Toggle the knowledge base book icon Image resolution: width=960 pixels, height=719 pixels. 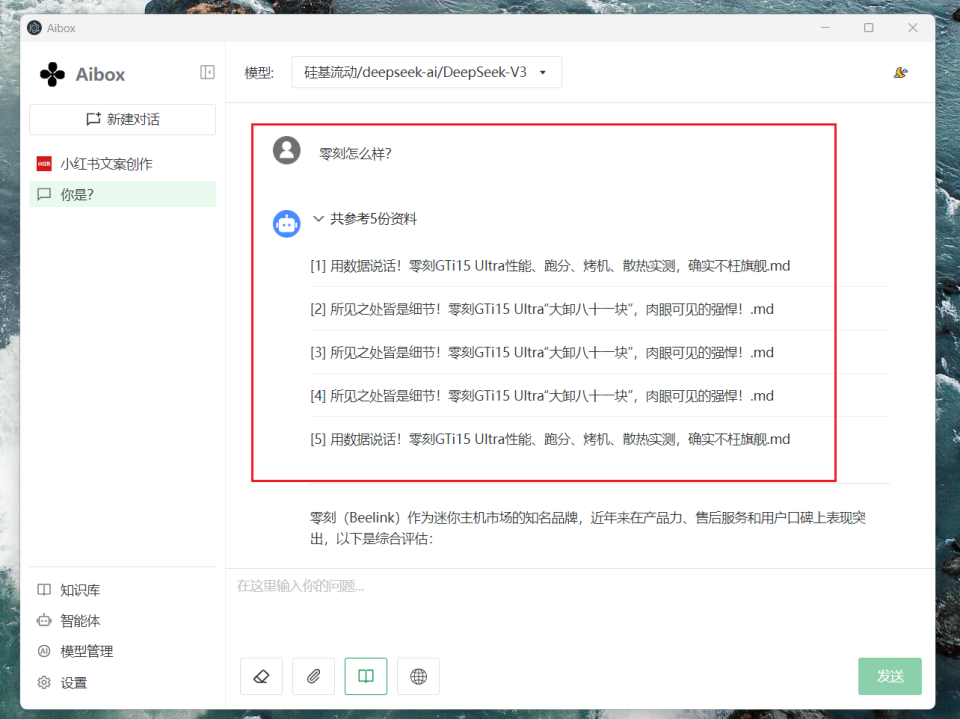pyautogui.click(x=366, y=676)
